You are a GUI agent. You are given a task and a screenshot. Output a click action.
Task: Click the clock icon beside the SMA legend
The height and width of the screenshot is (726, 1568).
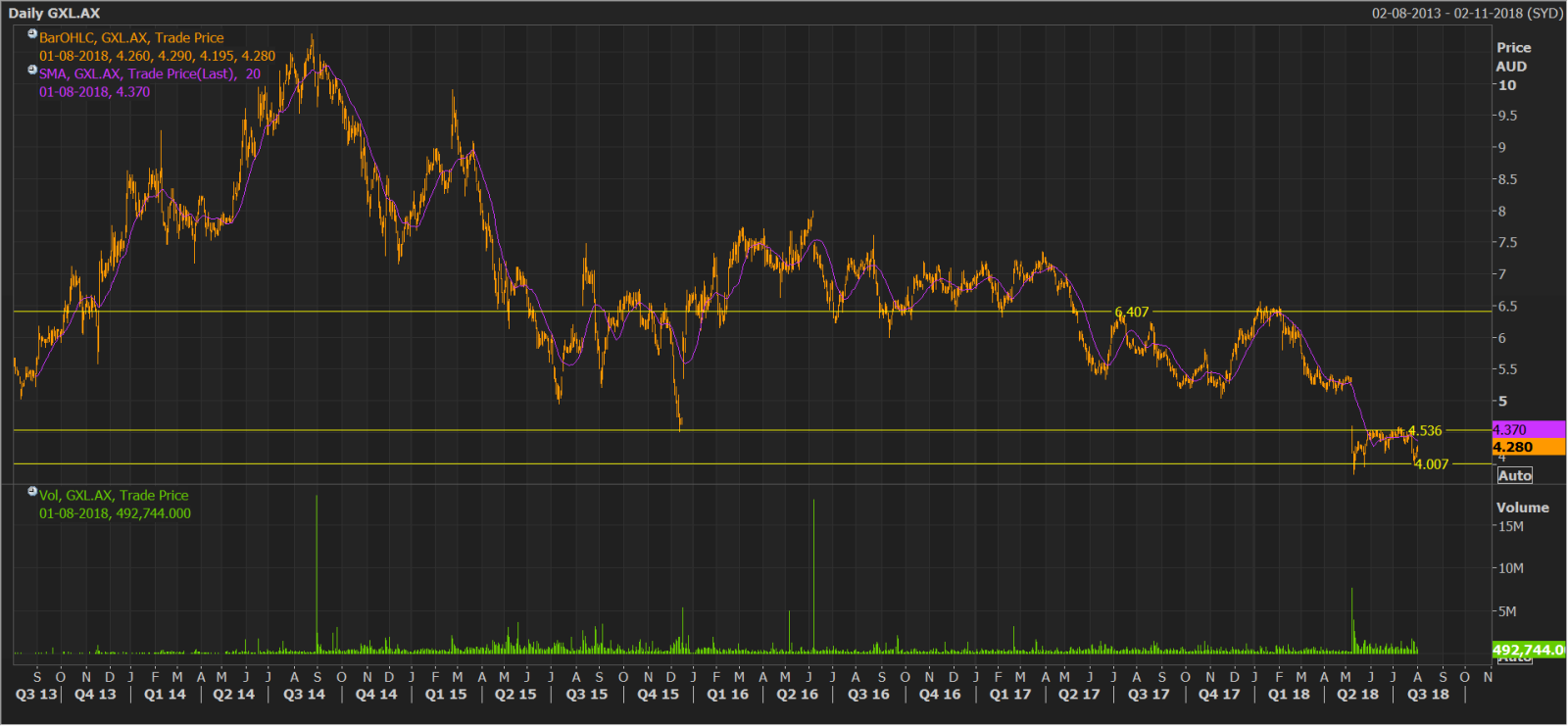pos(32,70)
